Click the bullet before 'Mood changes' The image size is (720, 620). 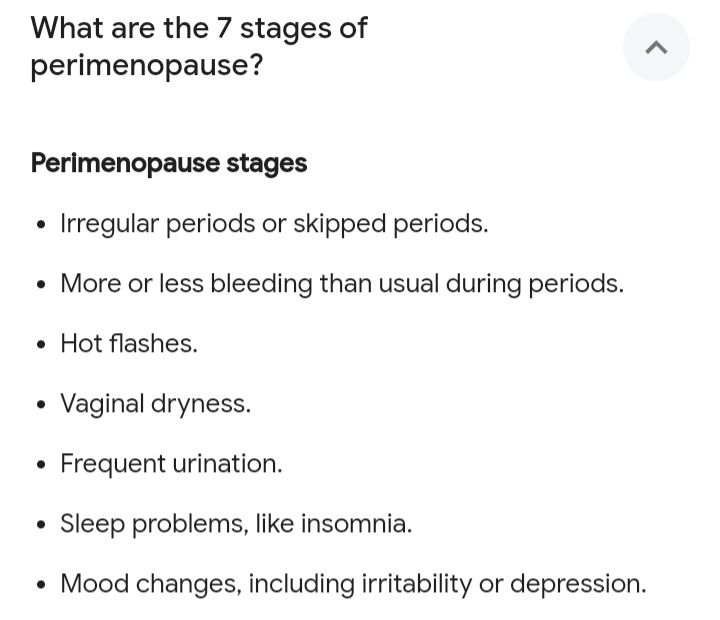(x=40, y=585)
